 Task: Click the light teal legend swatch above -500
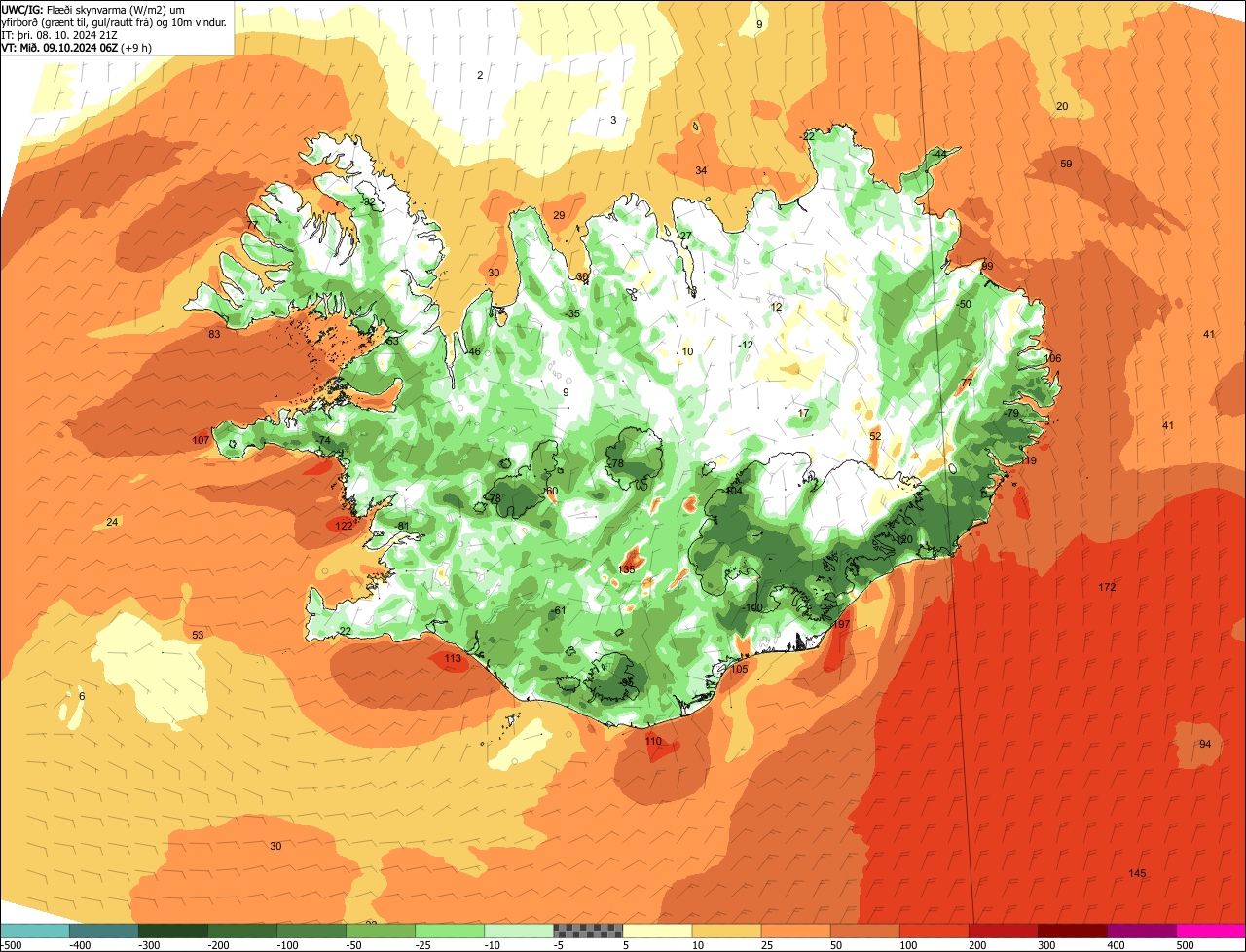[x=35, y=931]
